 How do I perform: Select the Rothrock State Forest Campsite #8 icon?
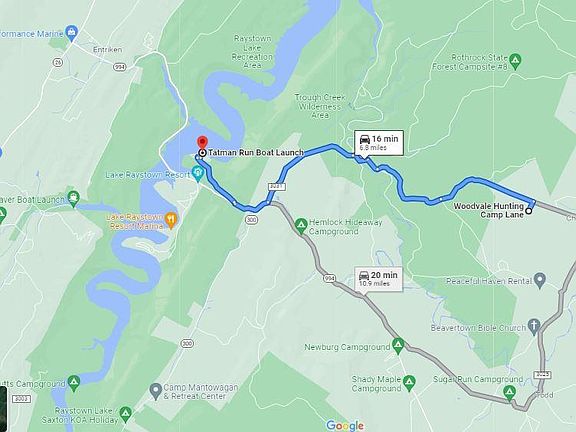click(516, 61)
